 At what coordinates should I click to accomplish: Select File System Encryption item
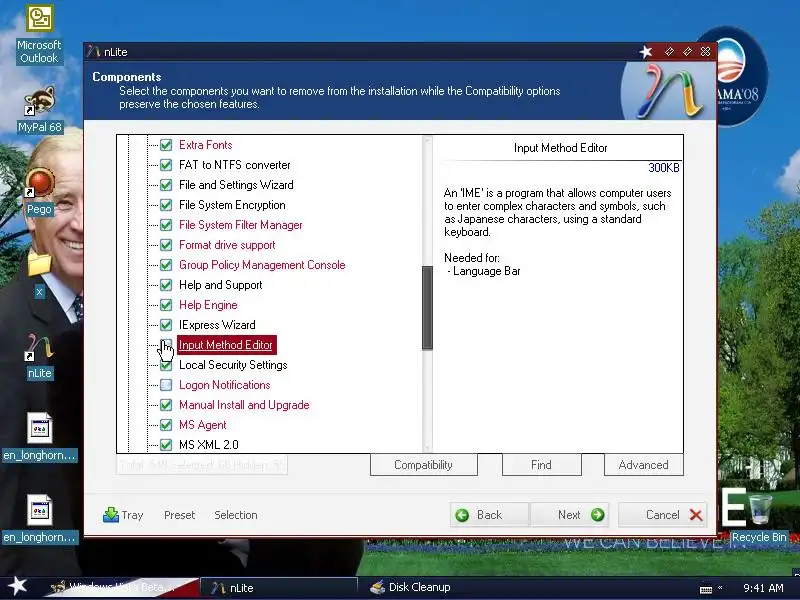(x=232, y=205)
